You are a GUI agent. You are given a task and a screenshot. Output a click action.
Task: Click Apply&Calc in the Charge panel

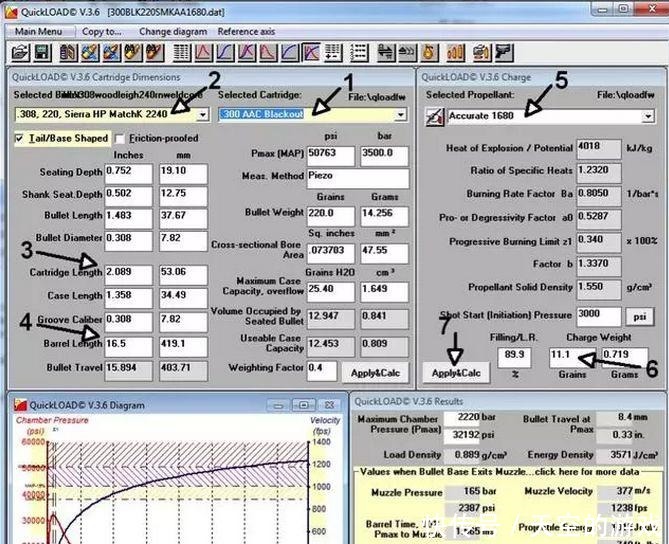[456, 372]
